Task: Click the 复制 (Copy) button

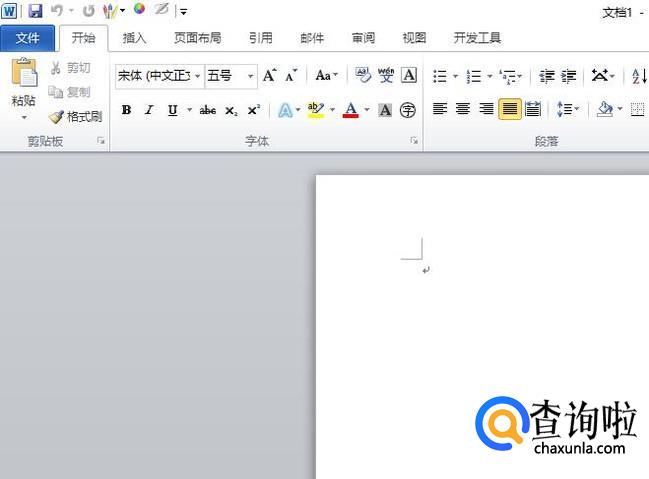Action: coord(70,92)
